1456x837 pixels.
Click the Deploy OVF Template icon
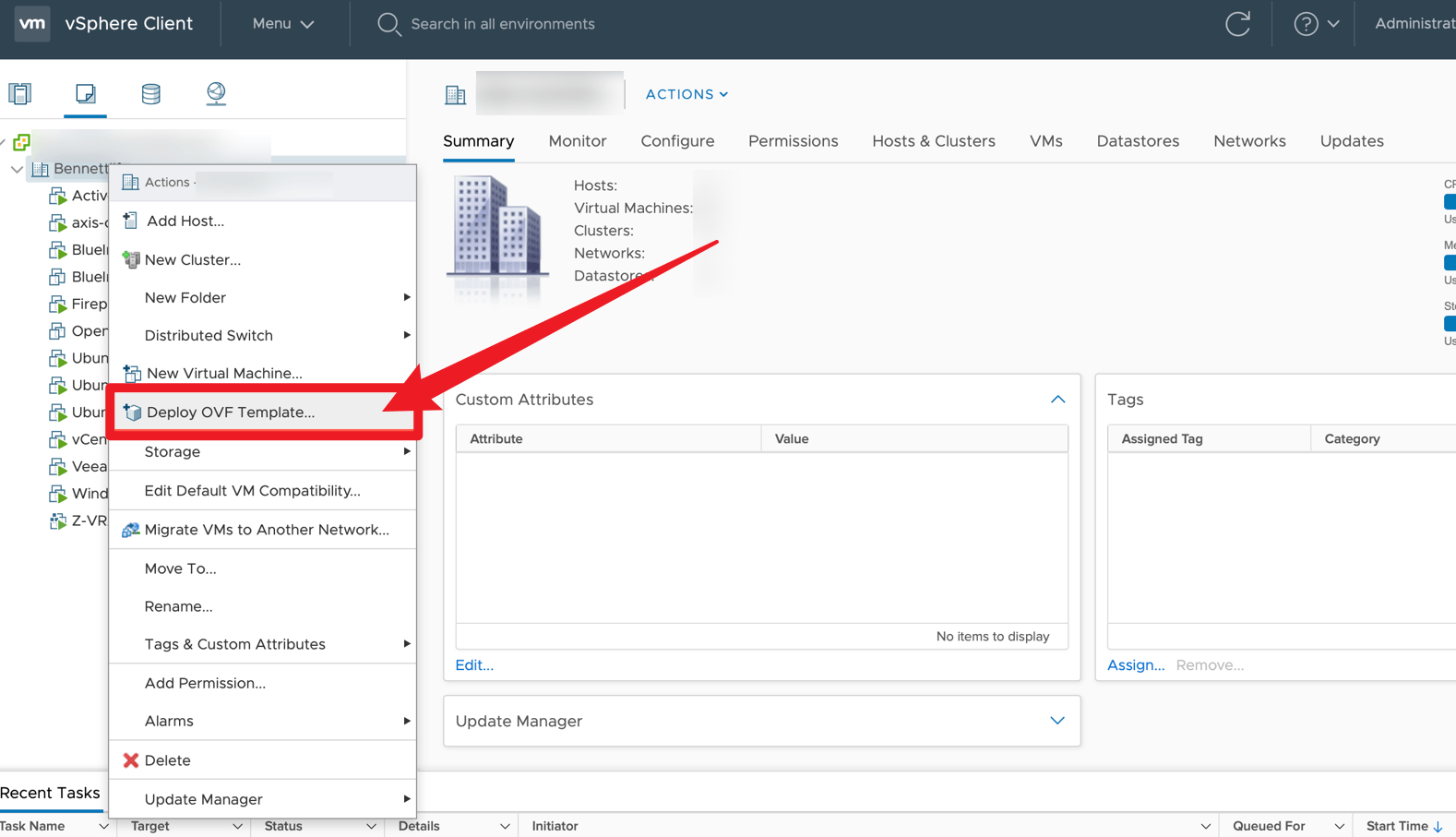[x=132, y=413]
